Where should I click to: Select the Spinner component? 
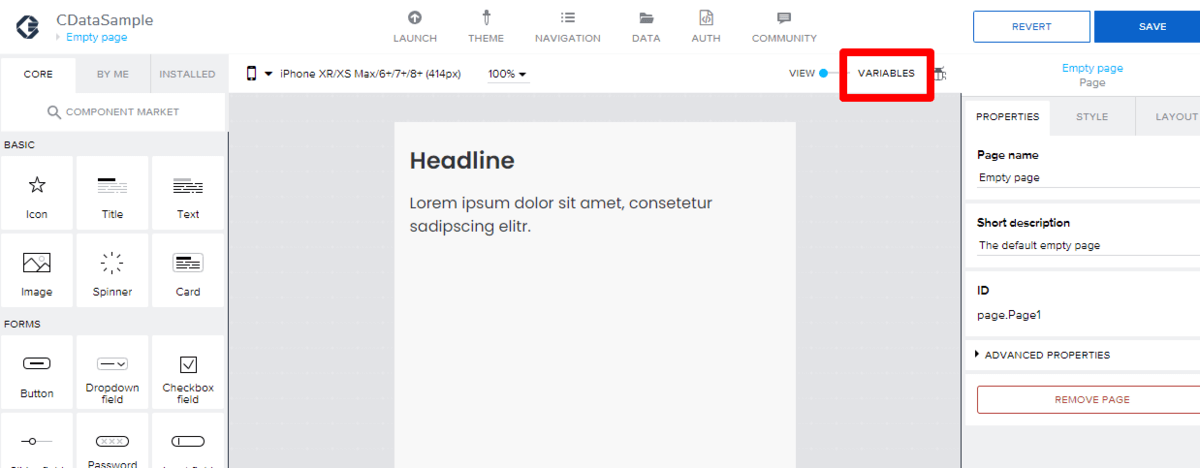click(x=112, y=271)
